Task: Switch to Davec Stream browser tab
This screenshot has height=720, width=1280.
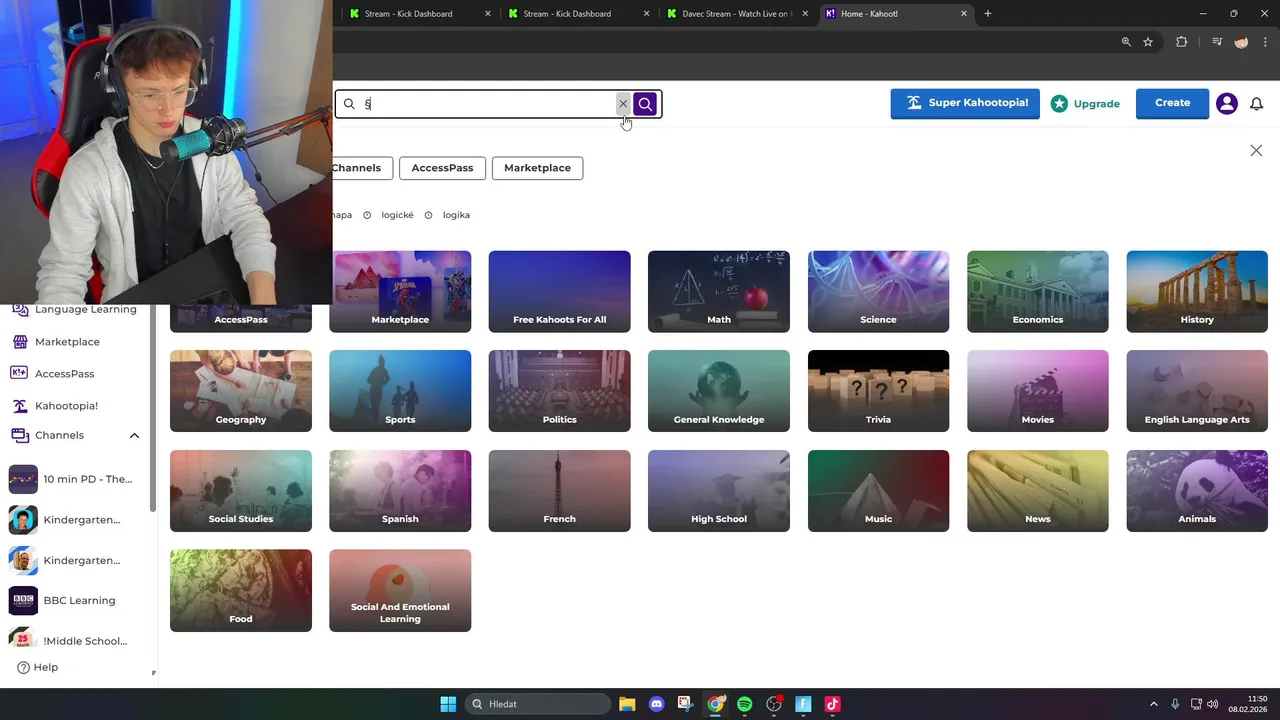Action: (x=736, y=14)
